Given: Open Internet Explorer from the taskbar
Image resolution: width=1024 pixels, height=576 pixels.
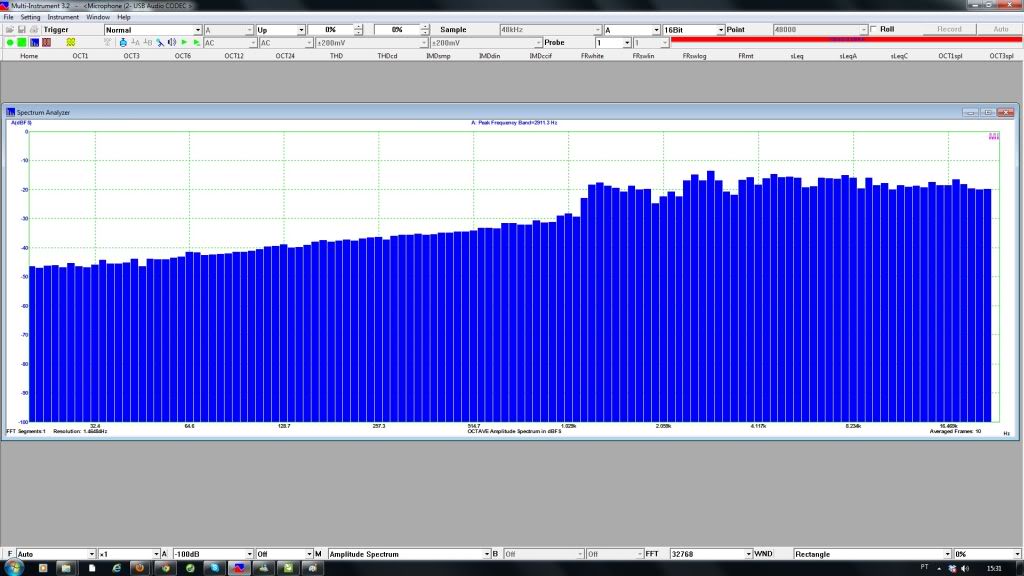Looking at the screenshot, I should click(x=116, y=568).
